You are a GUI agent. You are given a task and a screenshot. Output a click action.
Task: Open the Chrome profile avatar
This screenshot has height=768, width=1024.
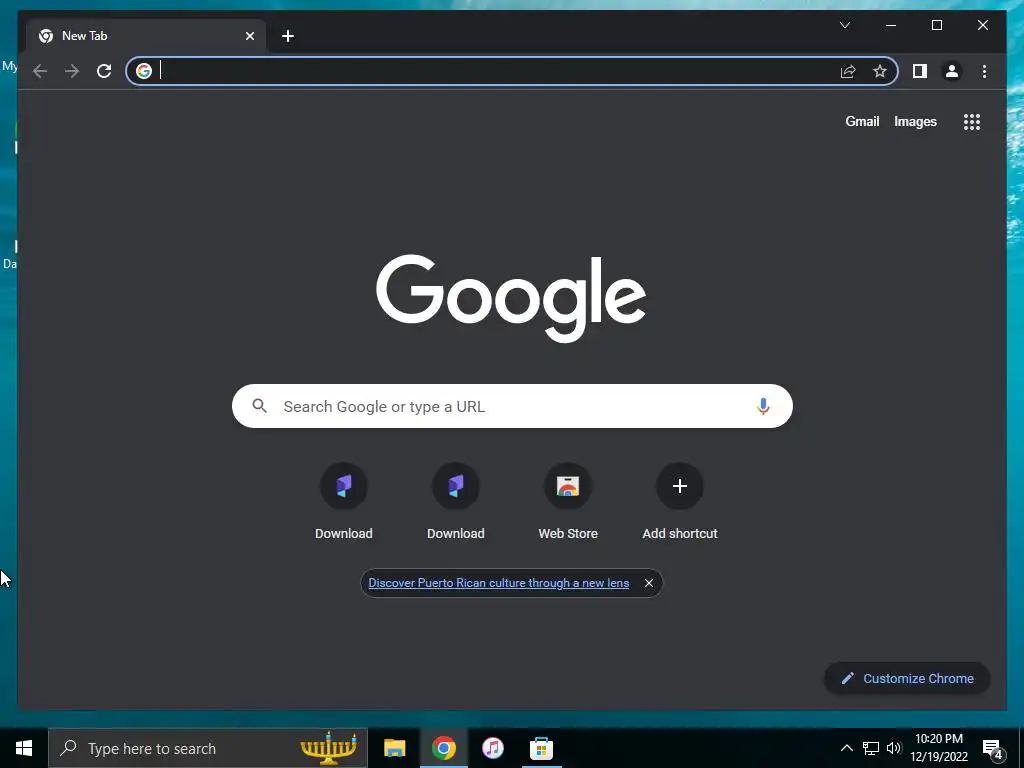click(952, 71)
